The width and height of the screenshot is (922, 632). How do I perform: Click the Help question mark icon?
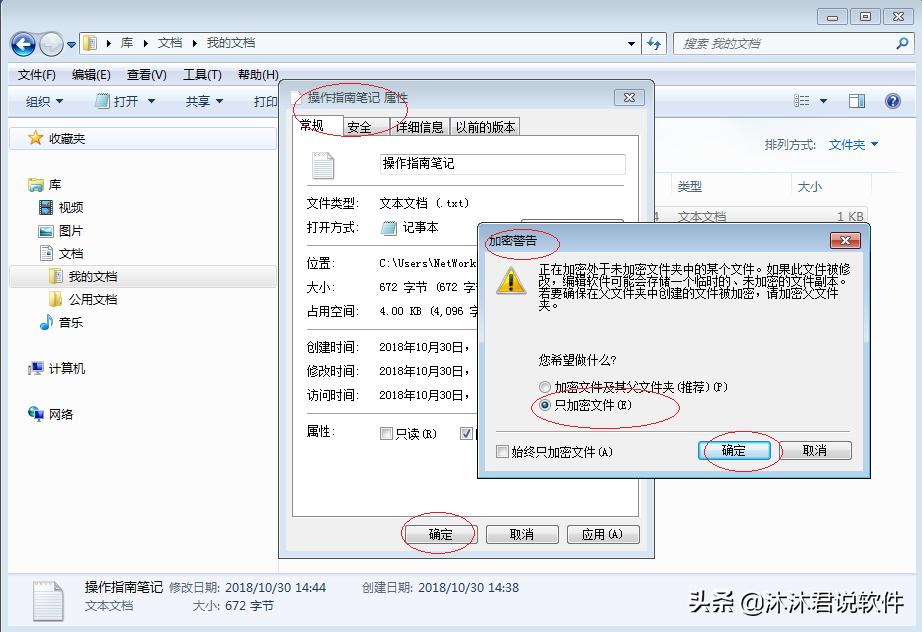[x=893, y=100]
